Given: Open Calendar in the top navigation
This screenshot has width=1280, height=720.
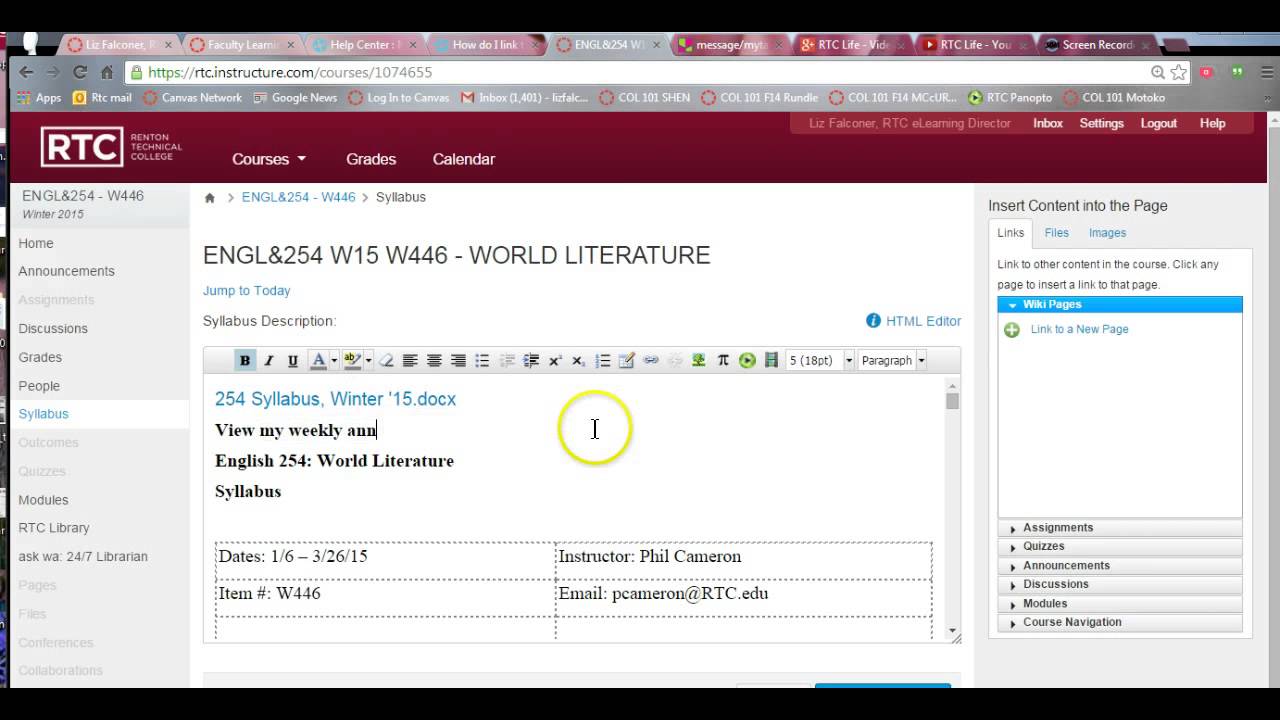Looking at the screenshot, I should click(463, 159).
